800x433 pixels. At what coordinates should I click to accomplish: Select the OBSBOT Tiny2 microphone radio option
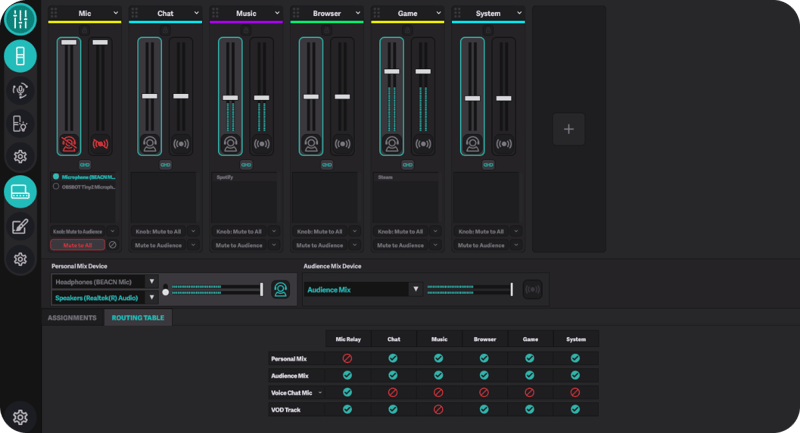click(x=56, y=187)
